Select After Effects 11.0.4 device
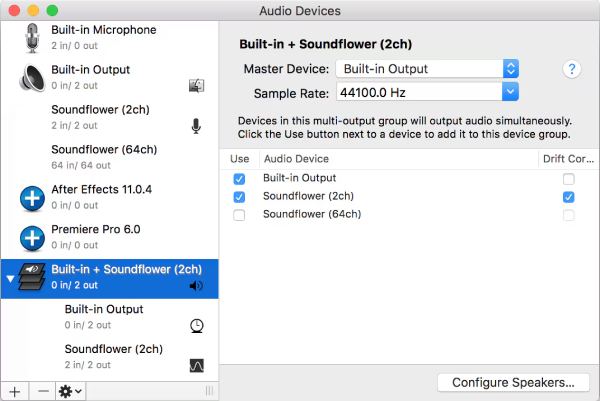 [109, 197]
